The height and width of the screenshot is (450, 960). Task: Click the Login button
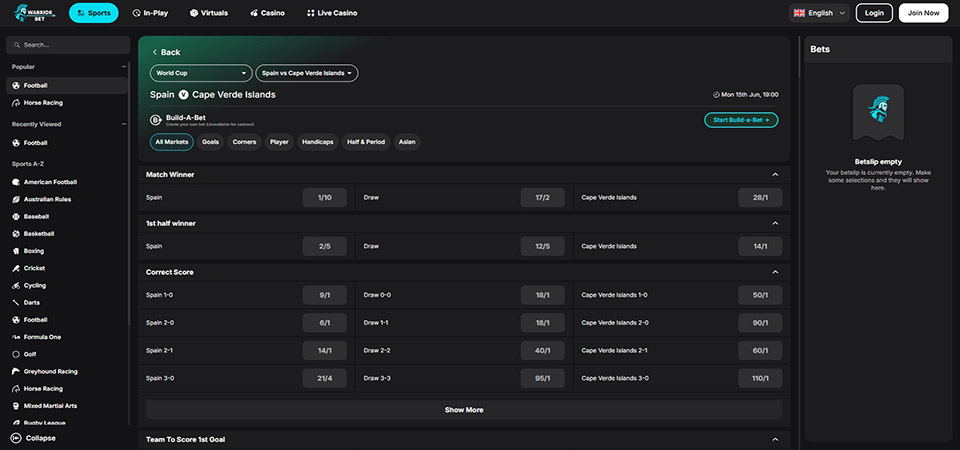pos(874,13)
